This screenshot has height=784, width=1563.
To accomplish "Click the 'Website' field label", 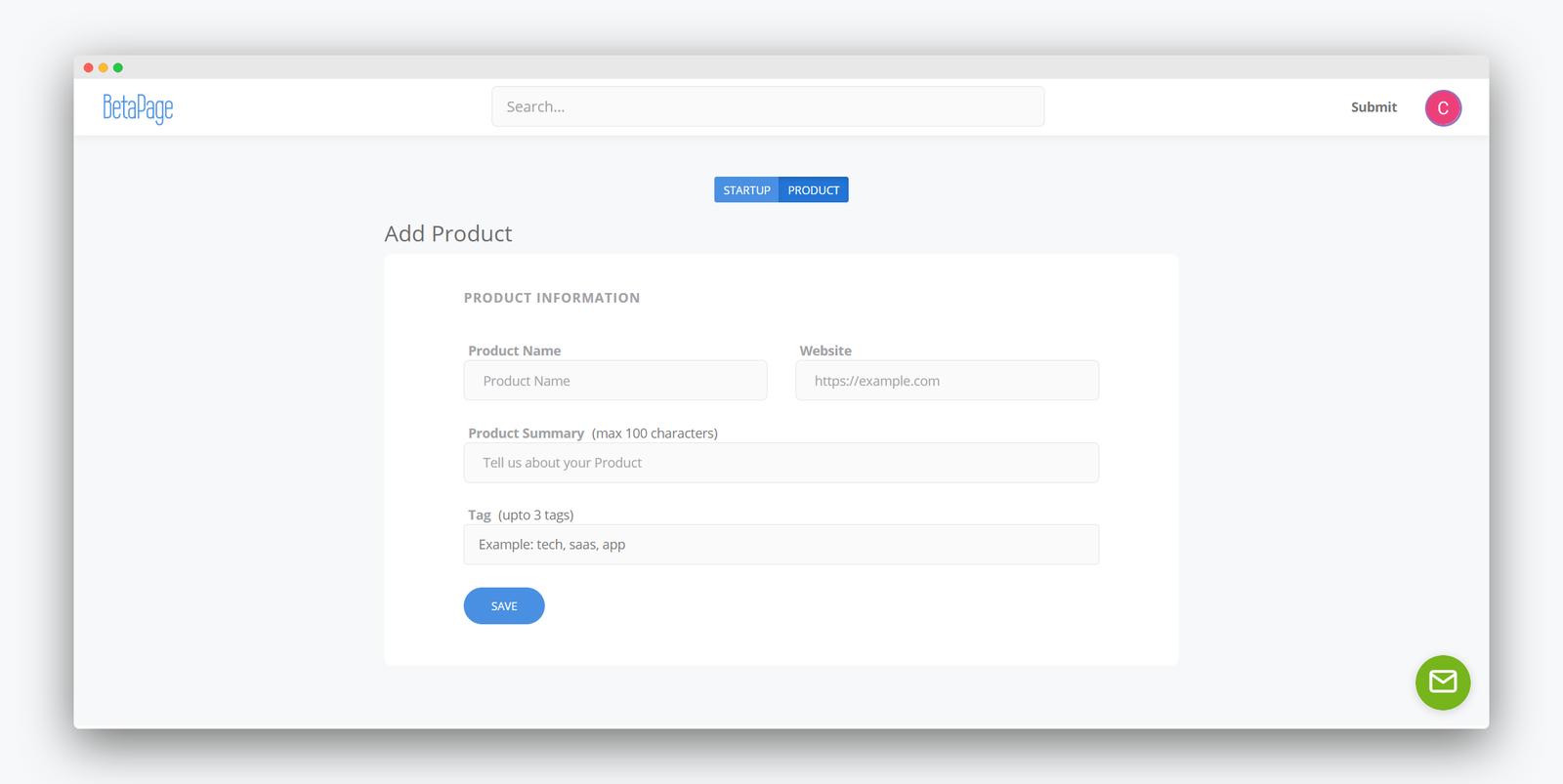I will pos(825,351).
